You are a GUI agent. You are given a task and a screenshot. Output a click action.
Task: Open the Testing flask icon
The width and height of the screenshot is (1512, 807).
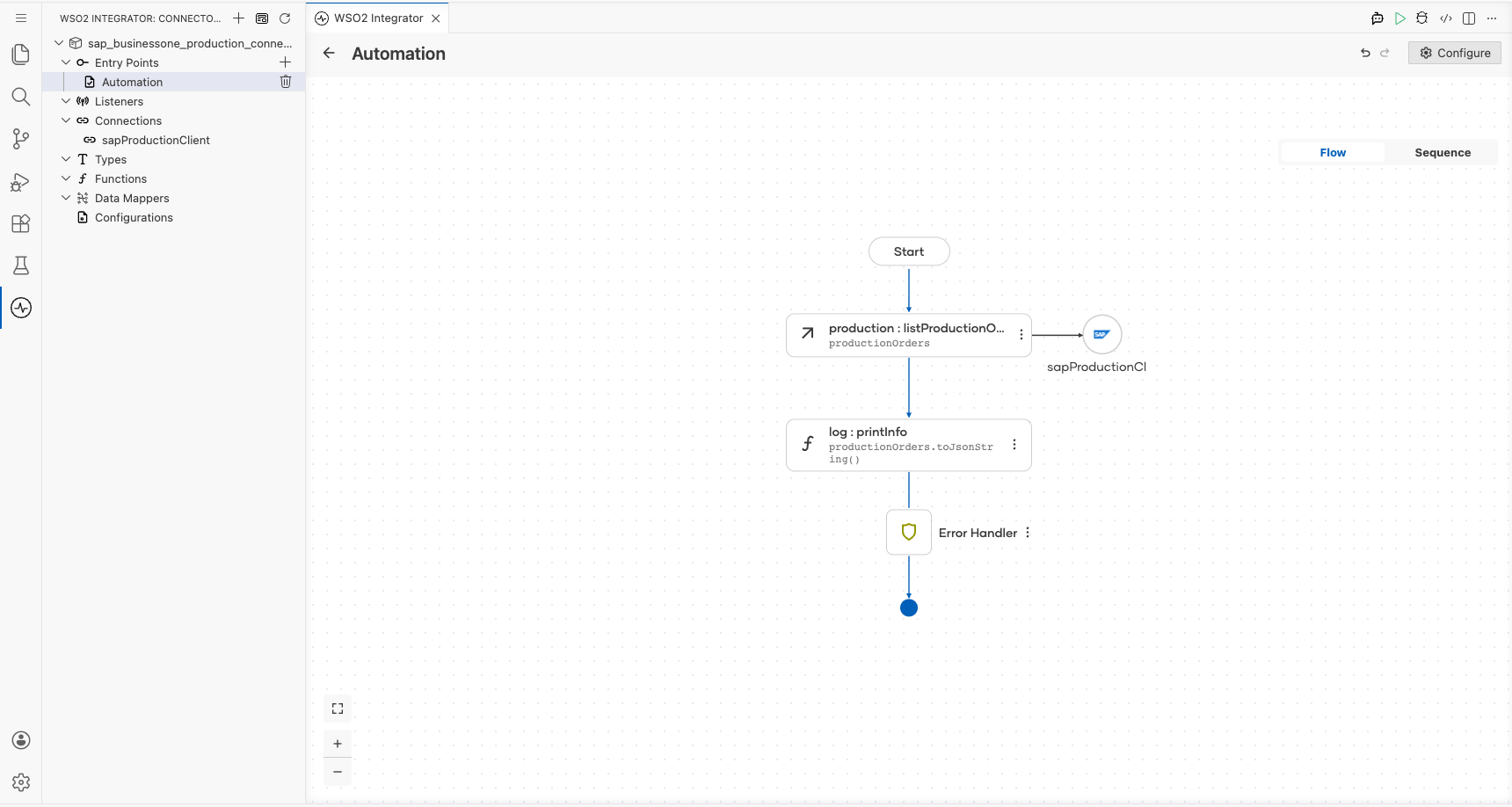point(21,265)
